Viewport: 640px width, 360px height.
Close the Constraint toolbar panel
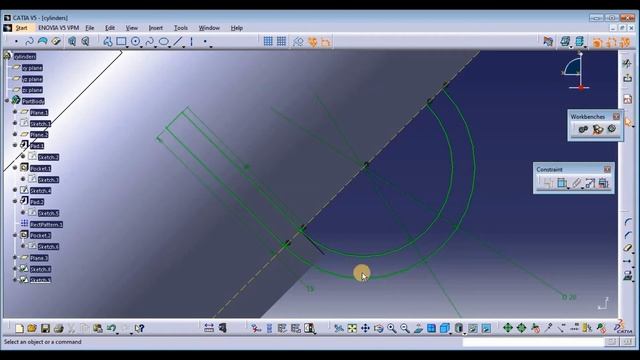tap(607, 169)
